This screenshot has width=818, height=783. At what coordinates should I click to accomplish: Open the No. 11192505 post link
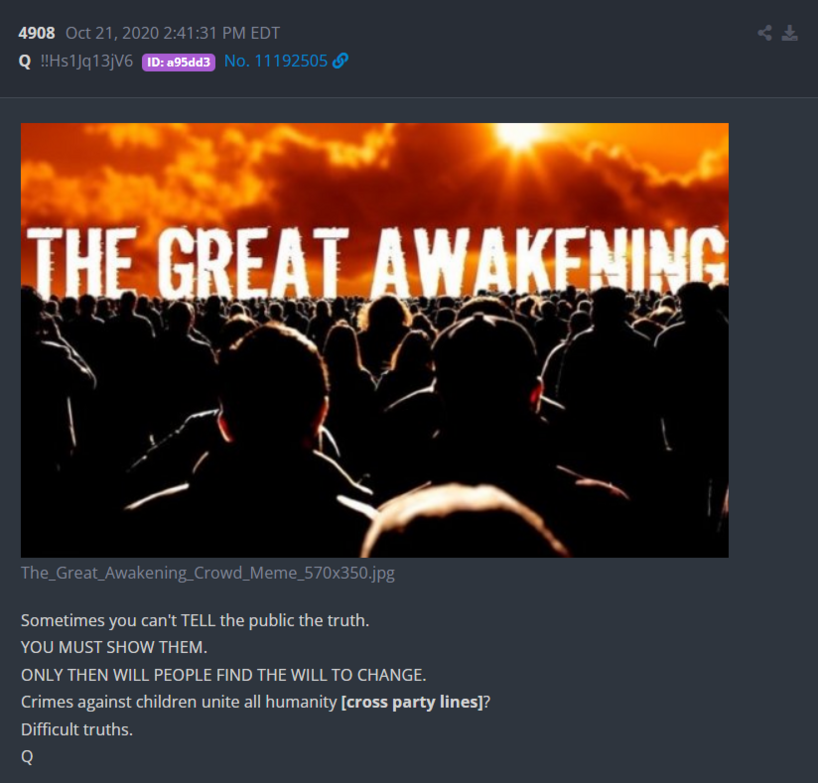point(275,61)
